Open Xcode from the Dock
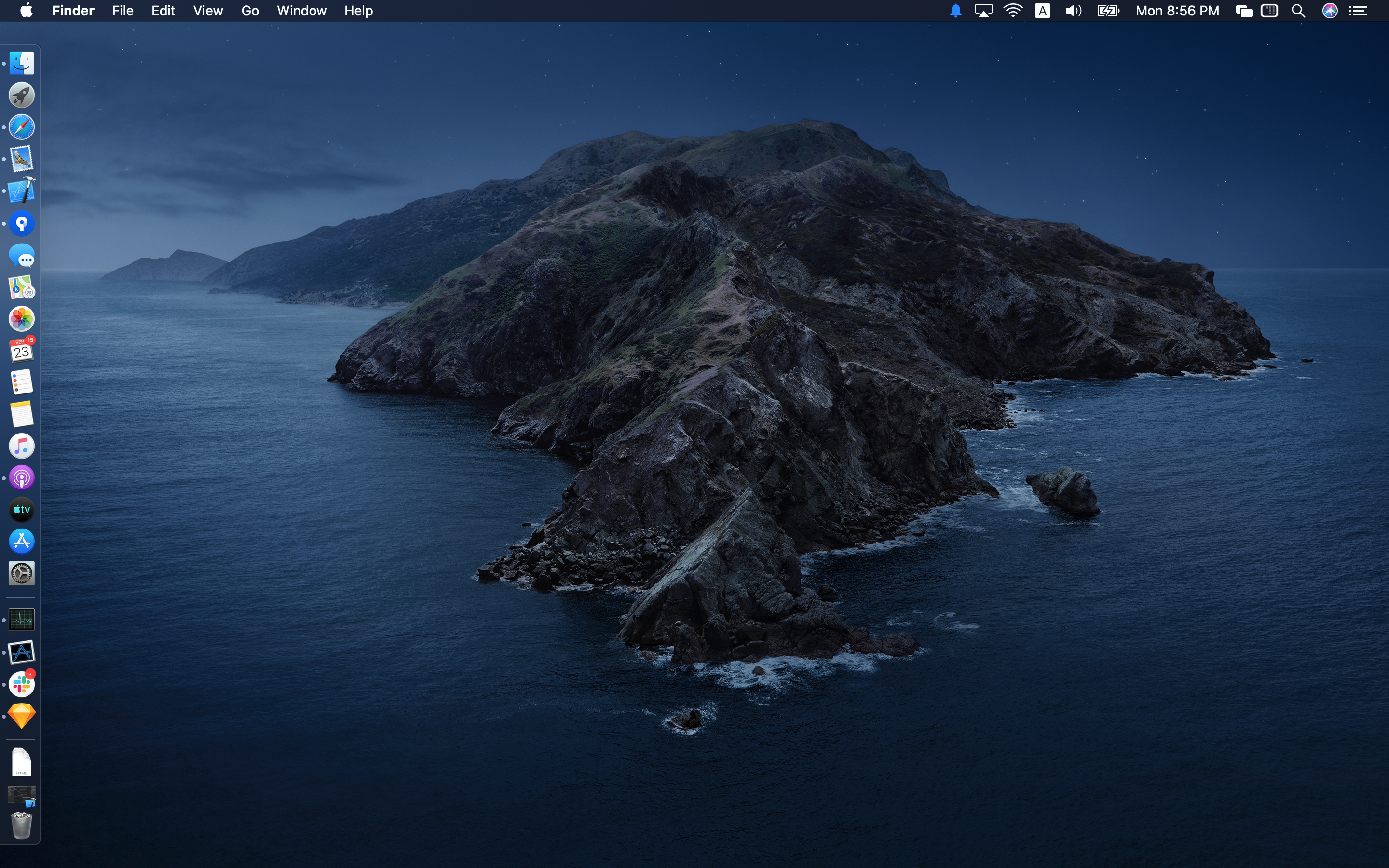This screenshot has width=1389, height=868. pos(22,190)
